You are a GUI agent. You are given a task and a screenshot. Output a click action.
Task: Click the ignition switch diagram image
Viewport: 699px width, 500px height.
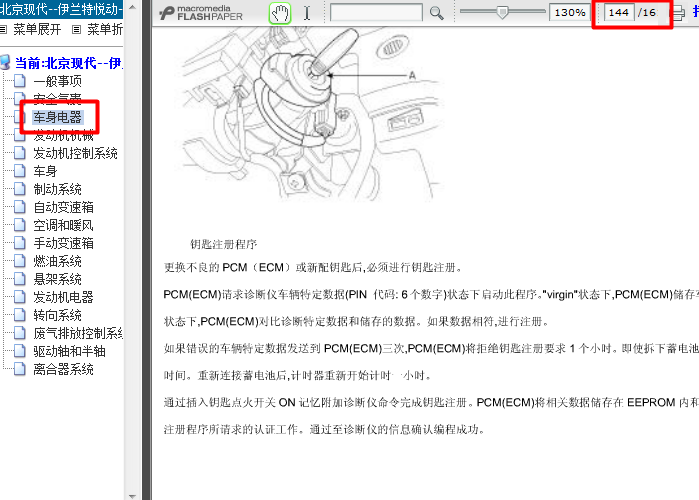point(312,114)
